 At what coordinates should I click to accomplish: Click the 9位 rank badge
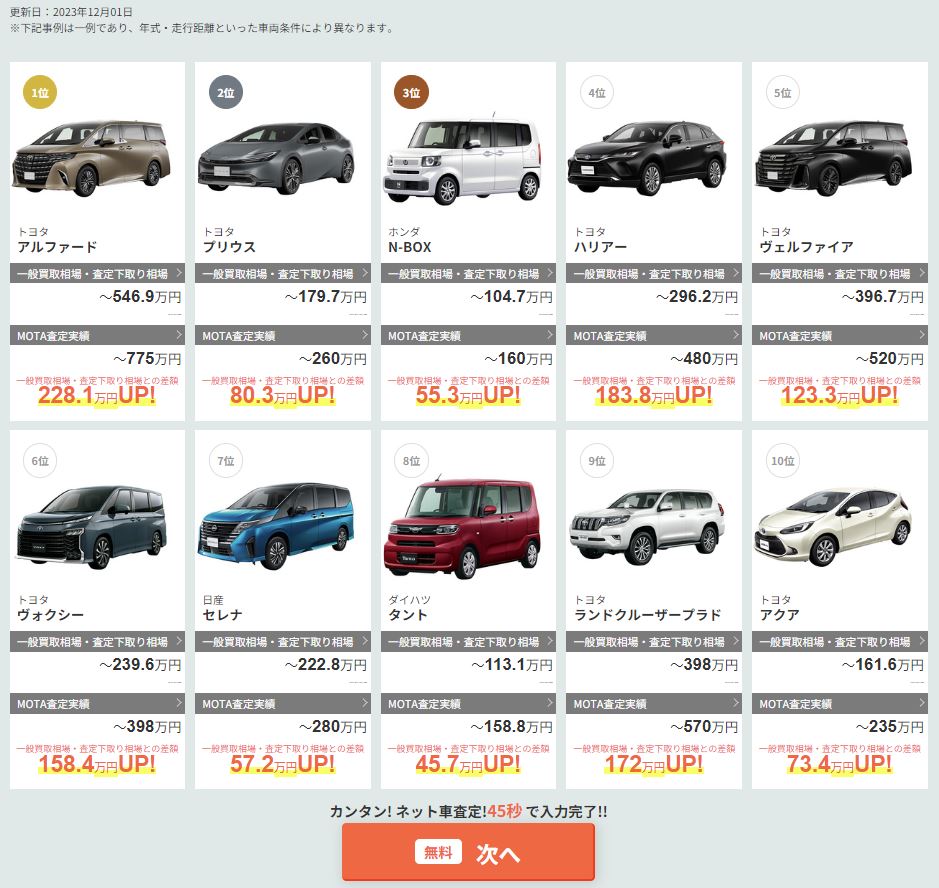click(597, 460)
